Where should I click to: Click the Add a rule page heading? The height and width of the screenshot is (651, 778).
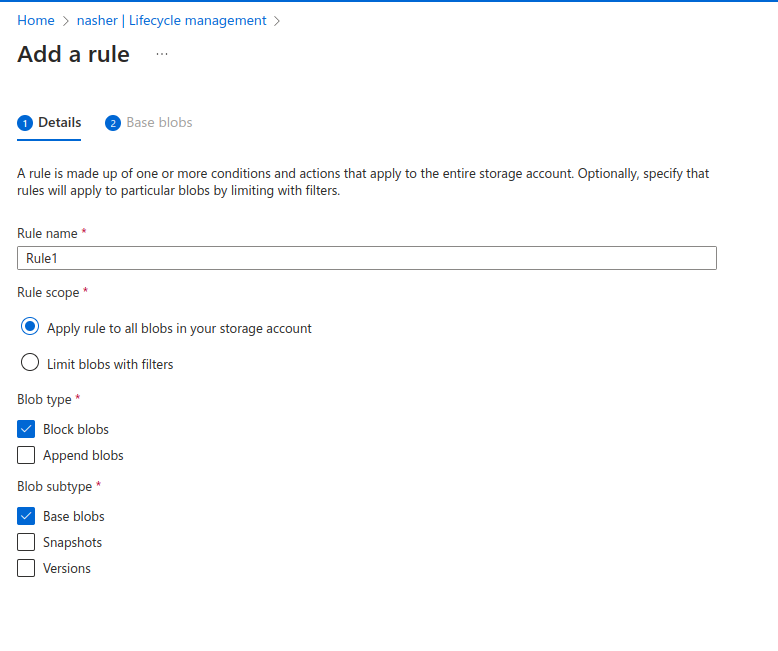click(x=73, y=54)
